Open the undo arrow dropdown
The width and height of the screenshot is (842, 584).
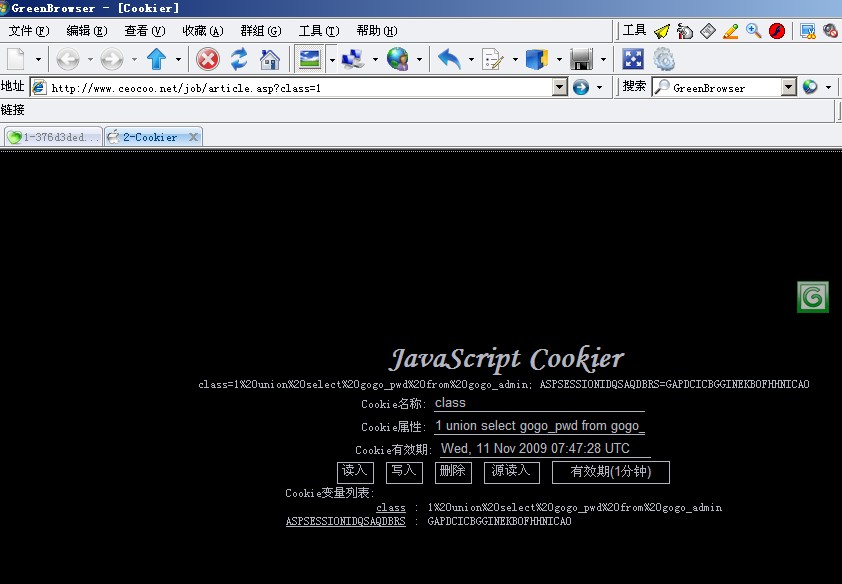point(471,59)
